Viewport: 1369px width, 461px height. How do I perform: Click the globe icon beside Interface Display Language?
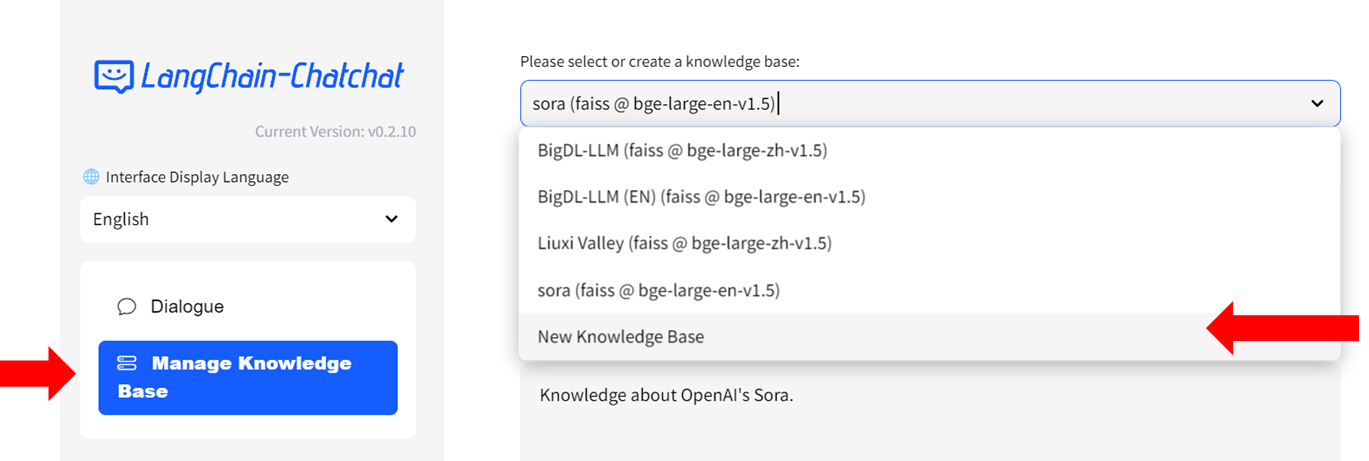(x=91, y=177)
